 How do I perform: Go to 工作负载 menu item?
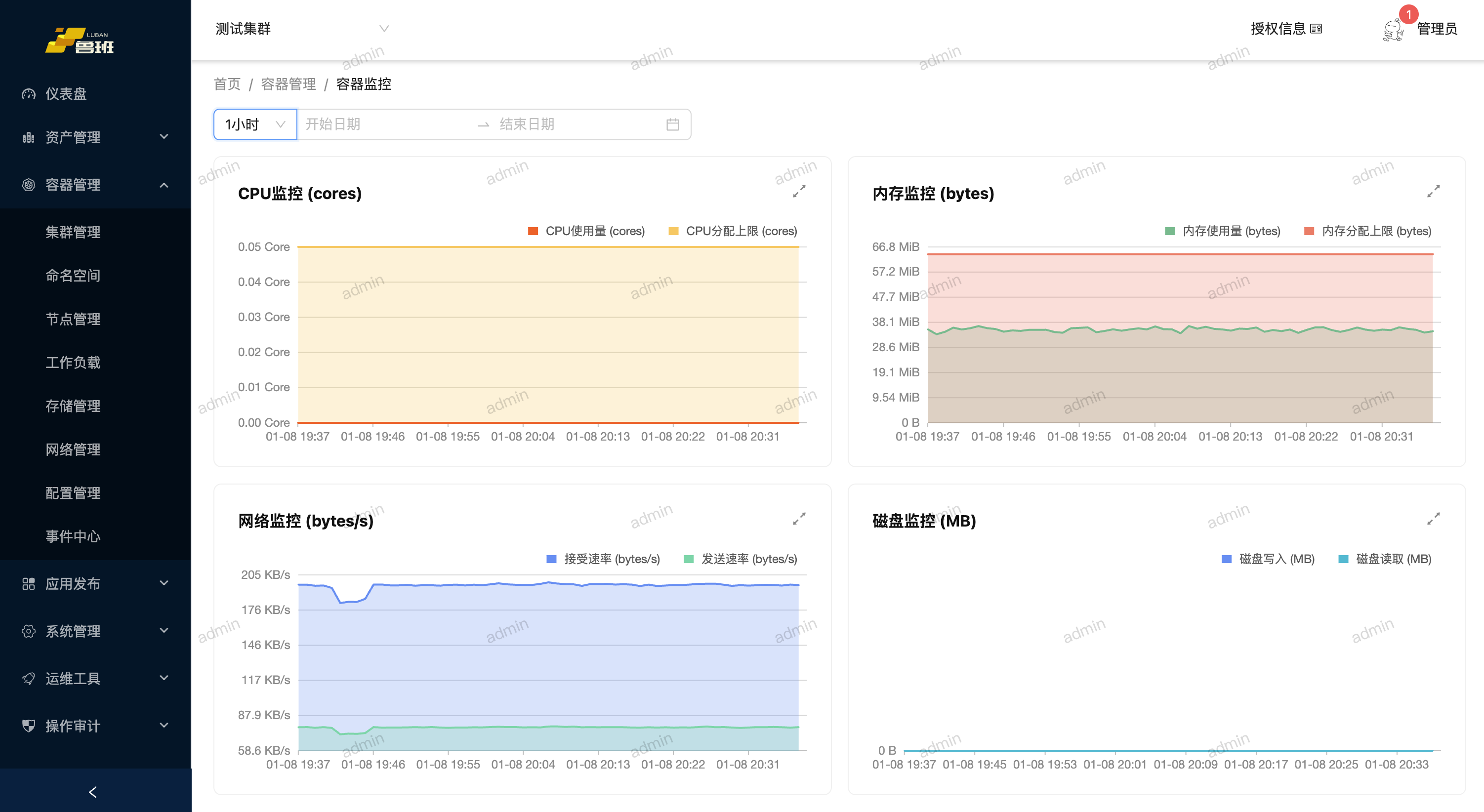(73, 362)
